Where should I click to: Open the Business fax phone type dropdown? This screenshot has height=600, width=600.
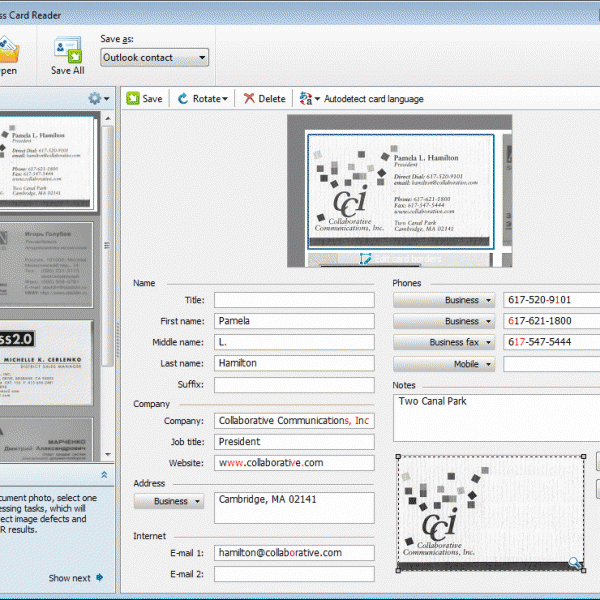click(x=444, y=342)
